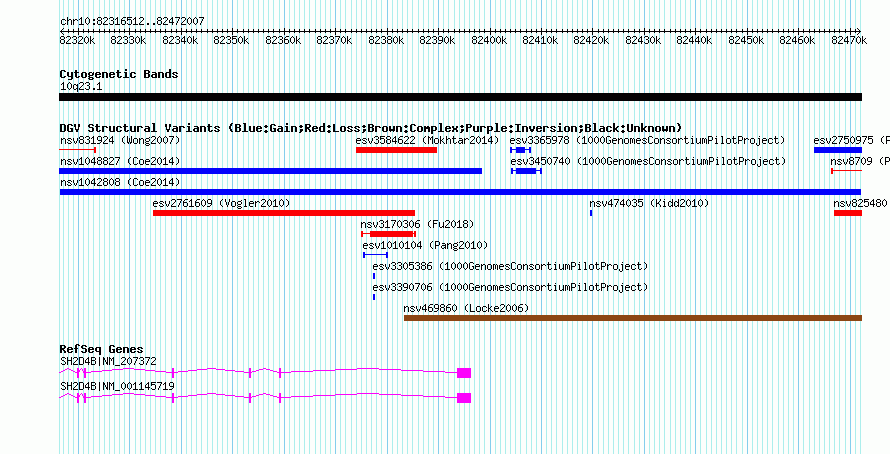Click the 82380k ruler tick label
This screenshot has height=454, width=890.
[386, 40]
